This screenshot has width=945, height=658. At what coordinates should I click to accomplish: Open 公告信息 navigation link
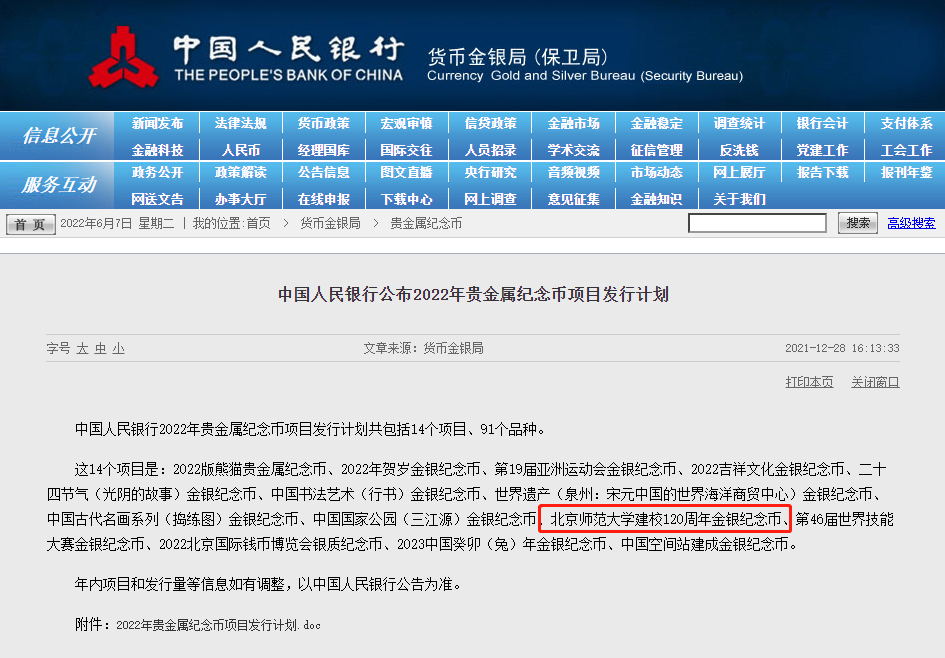pyautogui.click(x=324, y=172)
